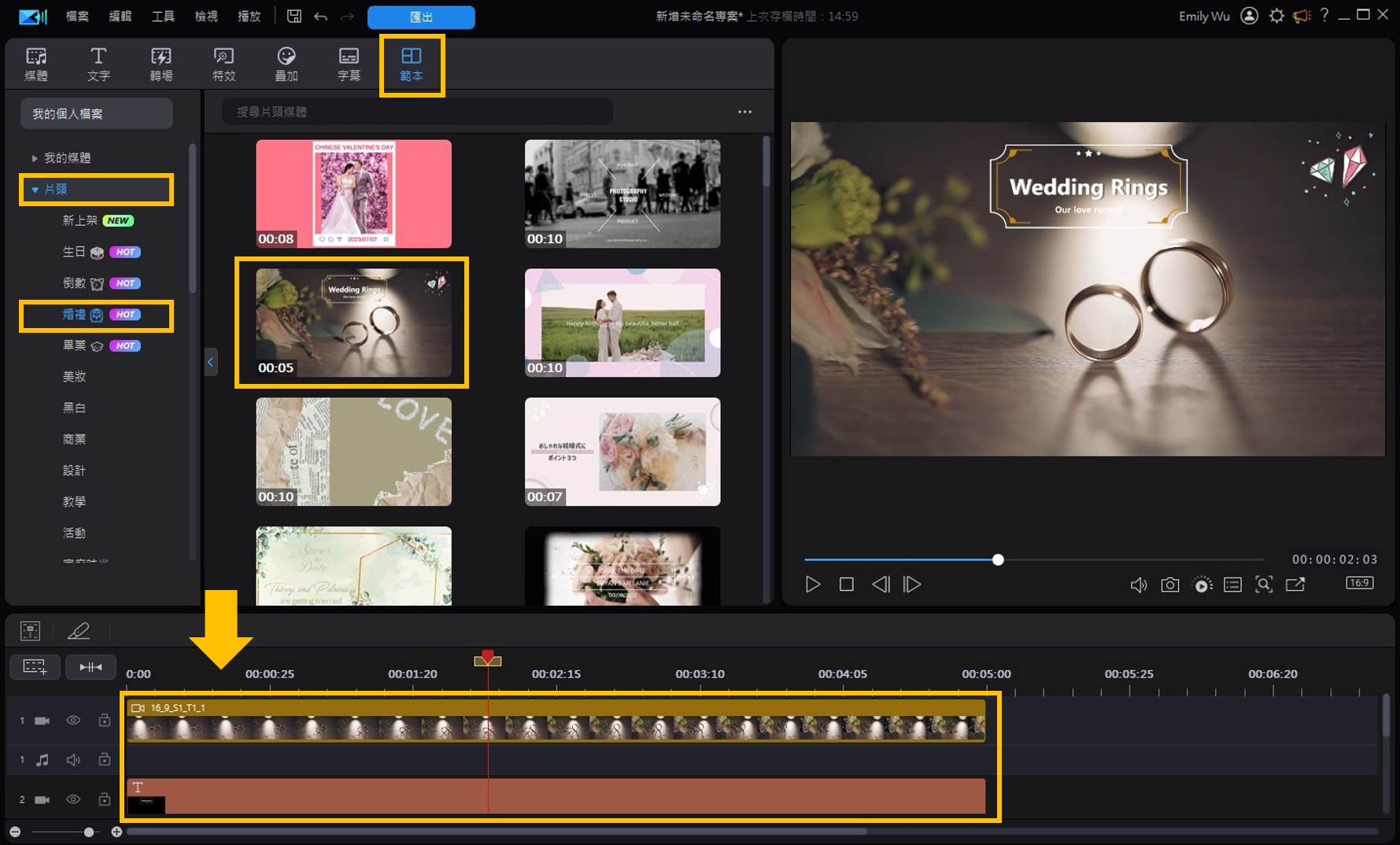This screenshot has height=845, width=1400.
Task: Click the blue 匯出 export button
Action: click(421, 17)
